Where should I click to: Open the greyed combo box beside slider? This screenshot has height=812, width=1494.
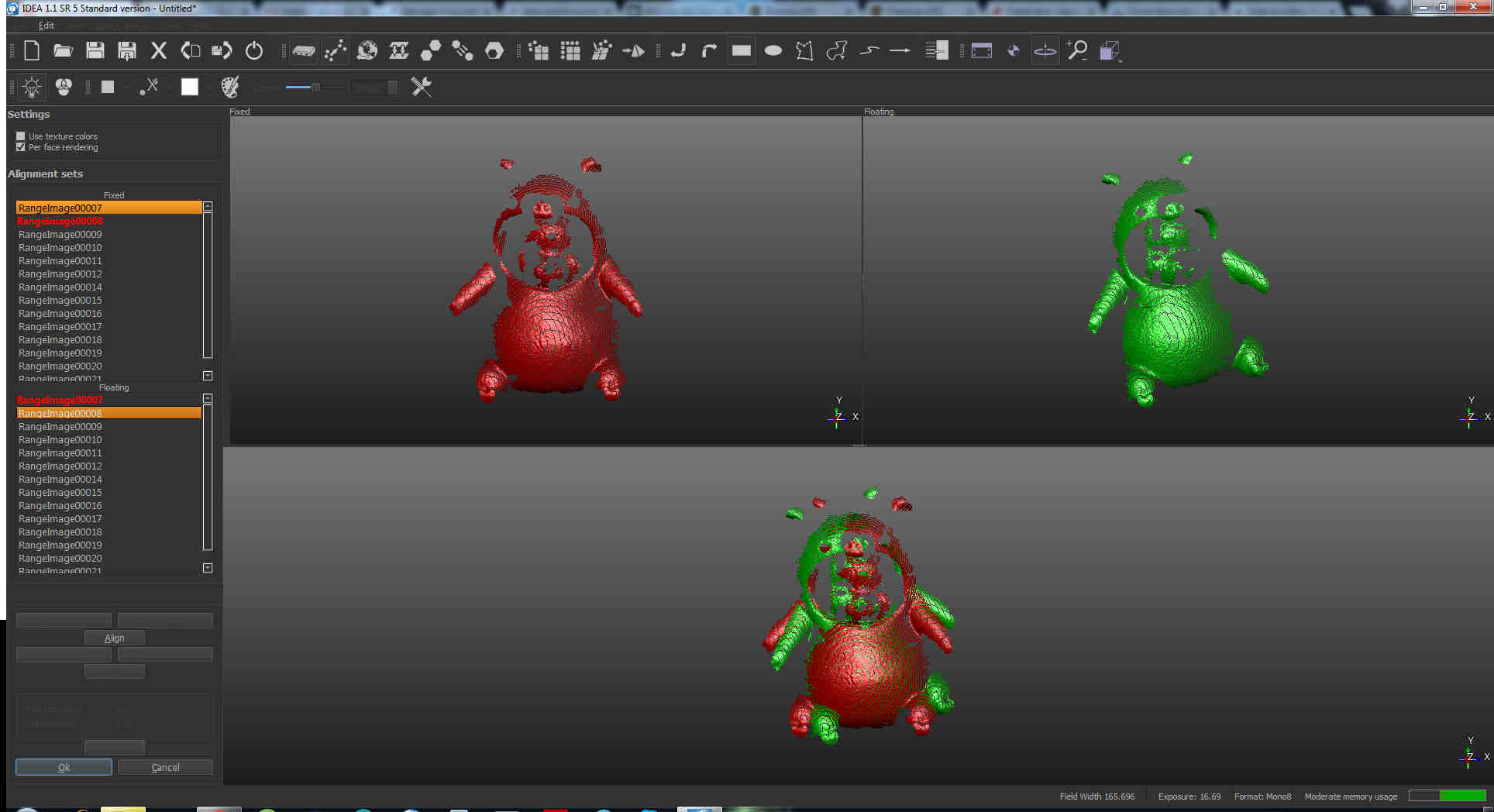[375, 87]
